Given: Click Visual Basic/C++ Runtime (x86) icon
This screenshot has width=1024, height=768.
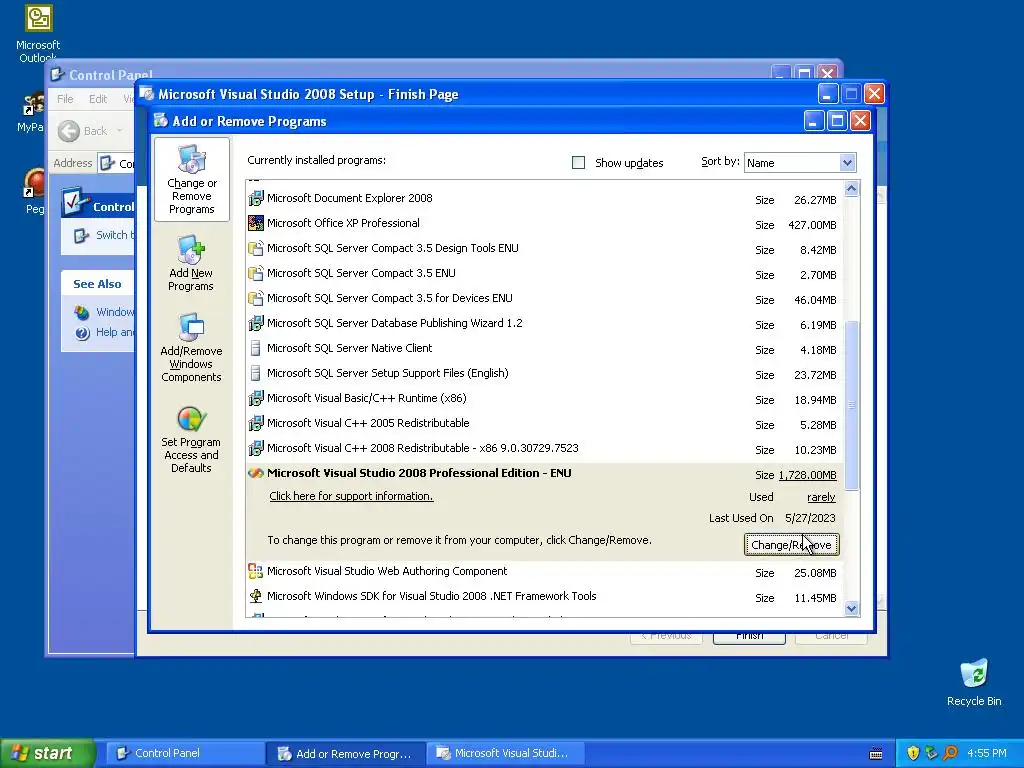Looking at the screenshot, I should click(256, 398).
